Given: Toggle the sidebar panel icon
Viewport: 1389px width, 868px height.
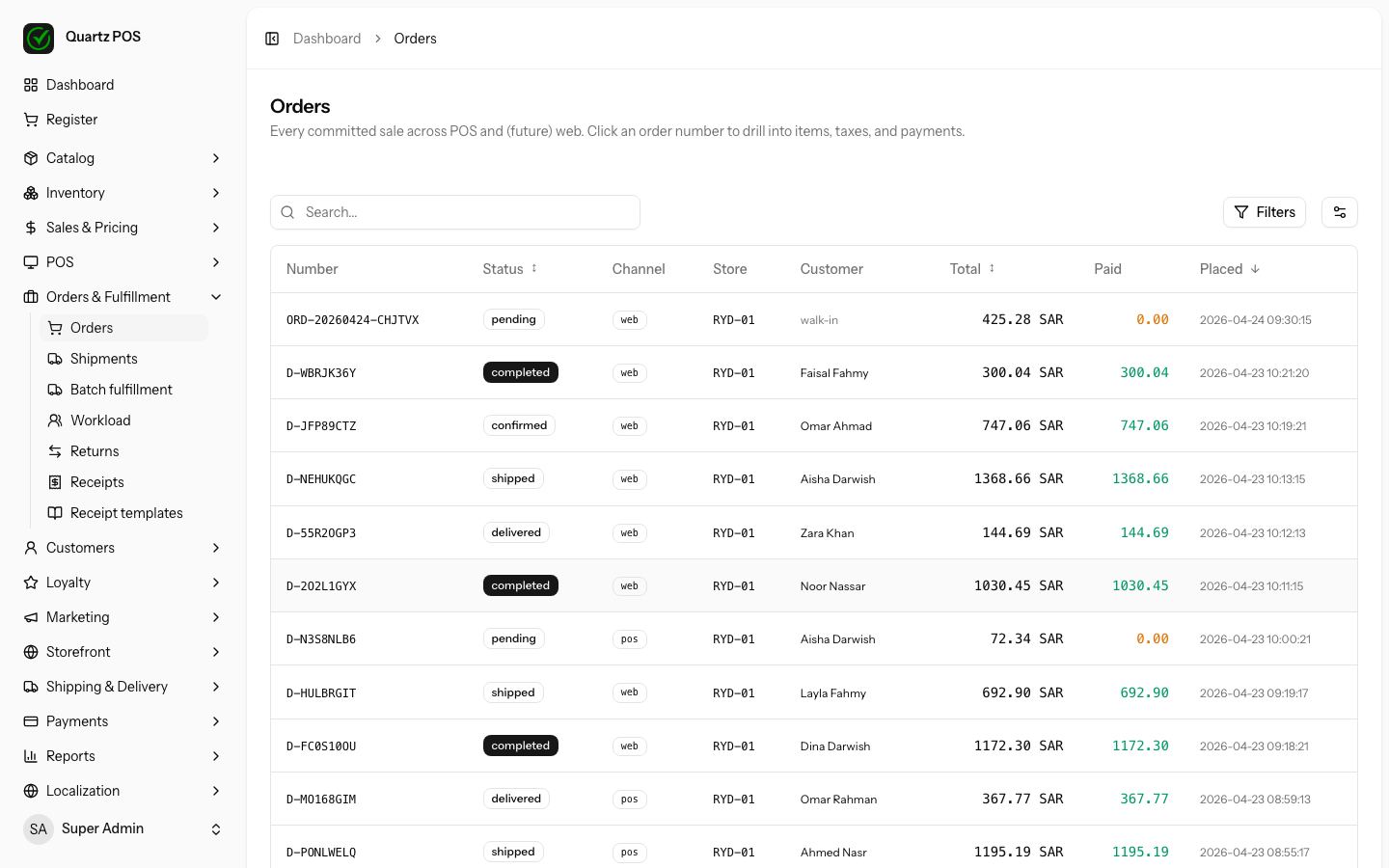Looking at the screenshot, I should pos(272,39).
